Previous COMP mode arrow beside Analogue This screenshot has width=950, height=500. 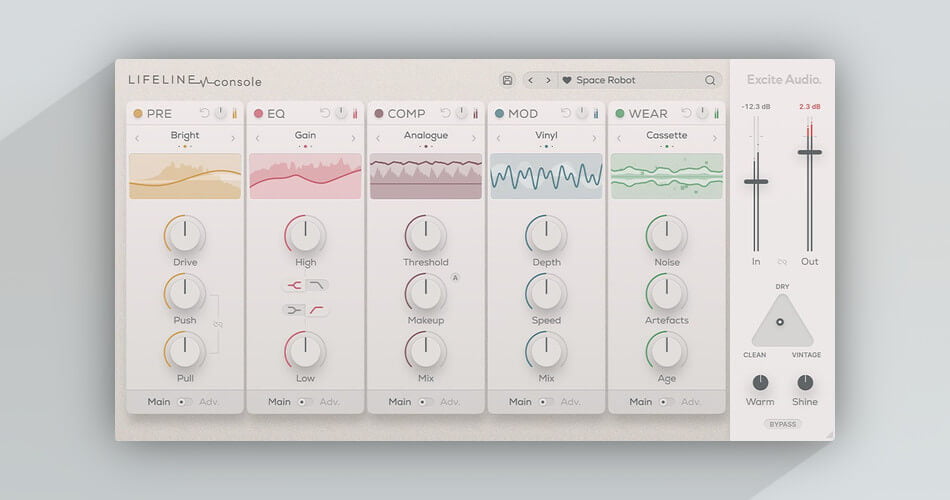point(378,139)
